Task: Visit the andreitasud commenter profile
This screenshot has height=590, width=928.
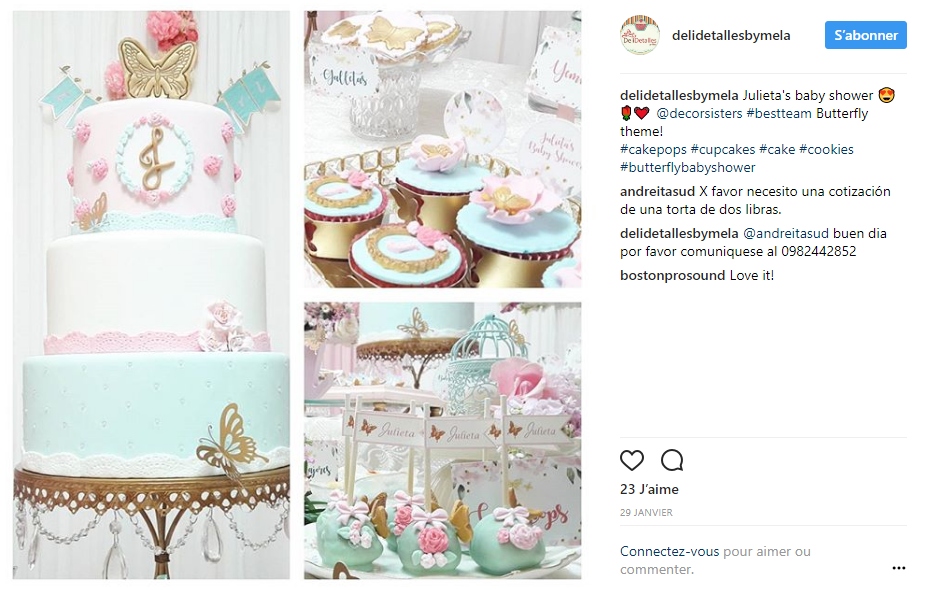Action: click(x=657, y=192)
